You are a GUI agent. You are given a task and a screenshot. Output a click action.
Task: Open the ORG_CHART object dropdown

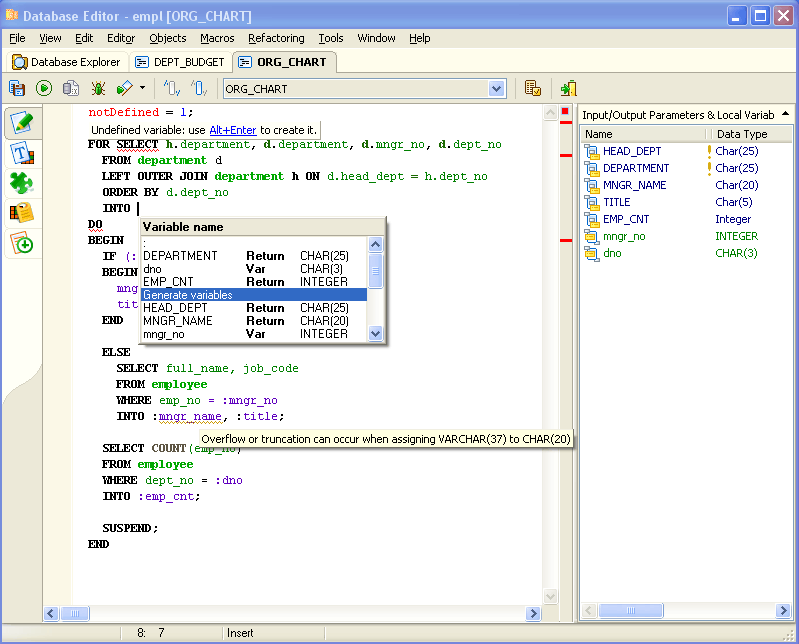pos(497,89)
